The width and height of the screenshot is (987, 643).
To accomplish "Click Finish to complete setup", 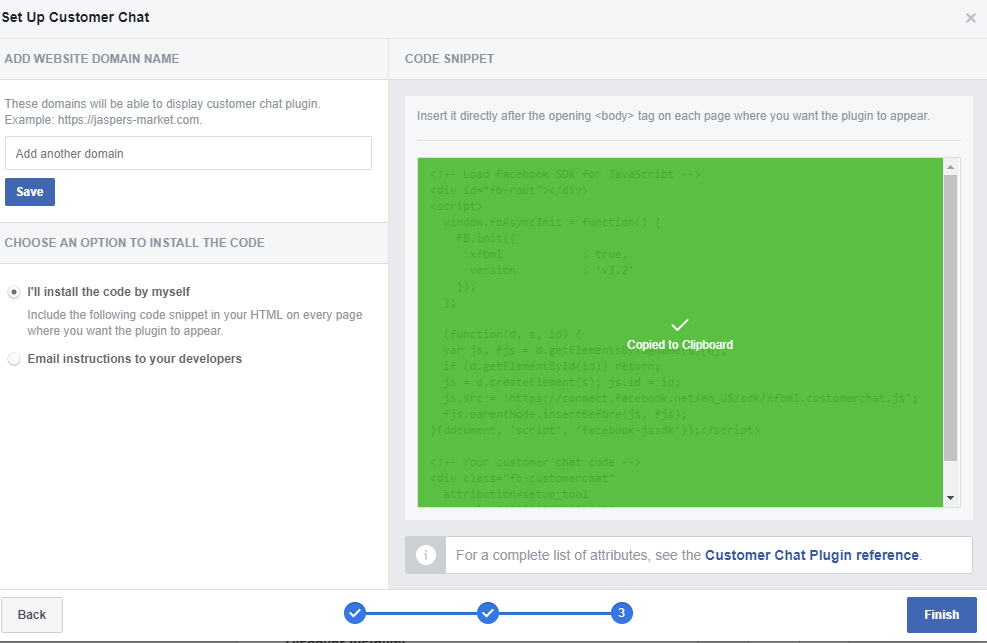I will [941, 615].
